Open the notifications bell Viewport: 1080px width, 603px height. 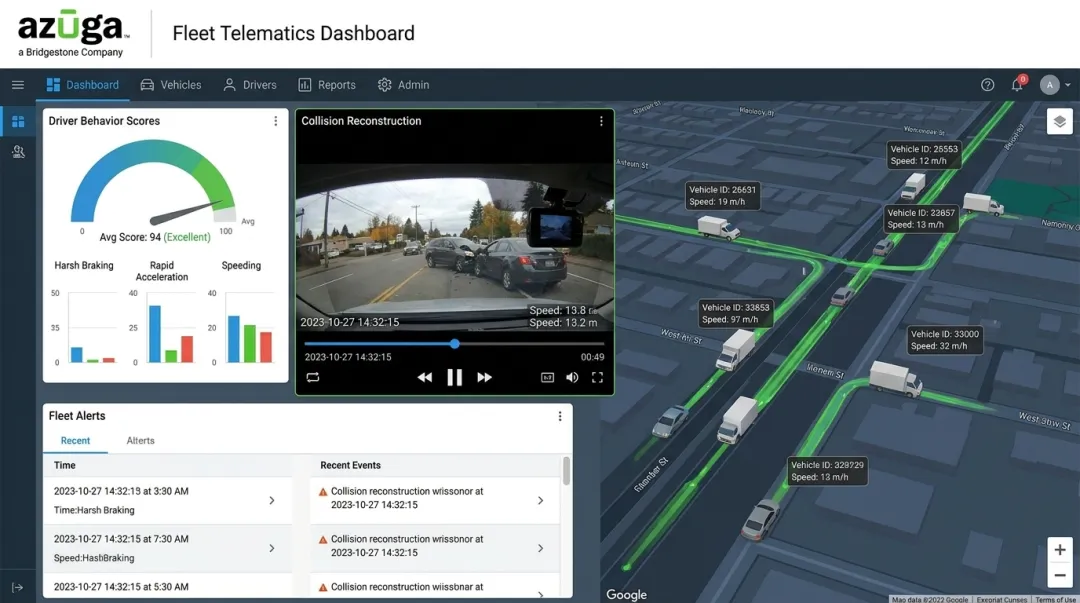point(1017,85)
